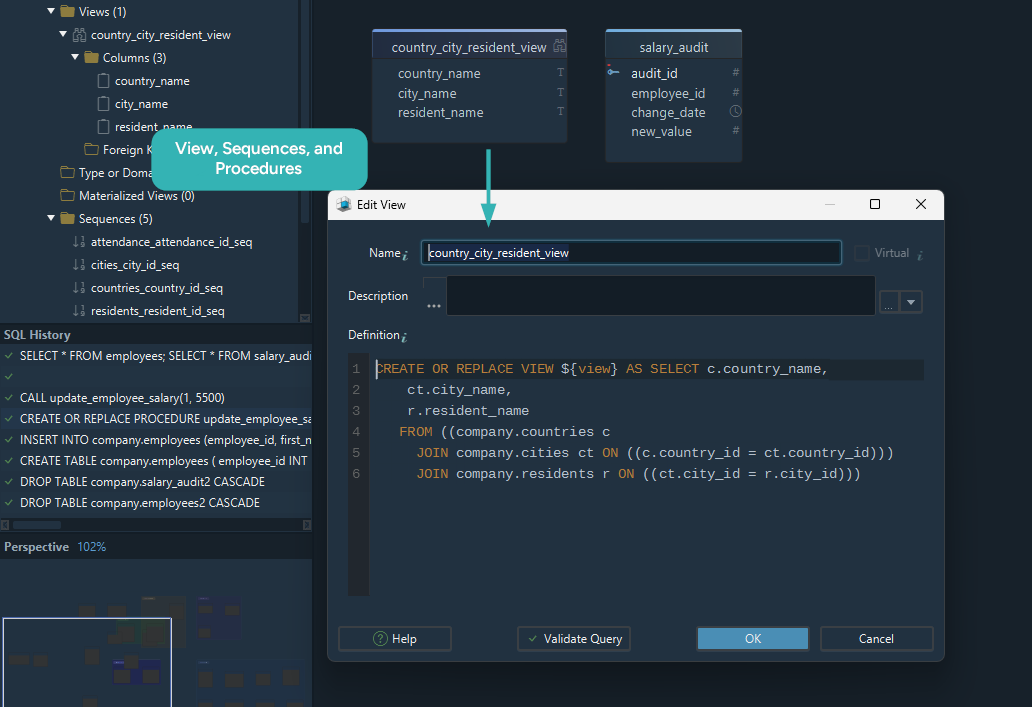1032x707 pixels.
Task: Collapse the Views (1) folder
Action: (x=51, y=11)
